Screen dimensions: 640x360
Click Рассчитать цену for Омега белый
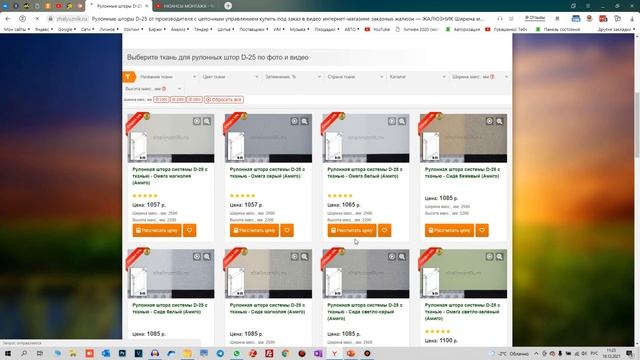(352, 230)
